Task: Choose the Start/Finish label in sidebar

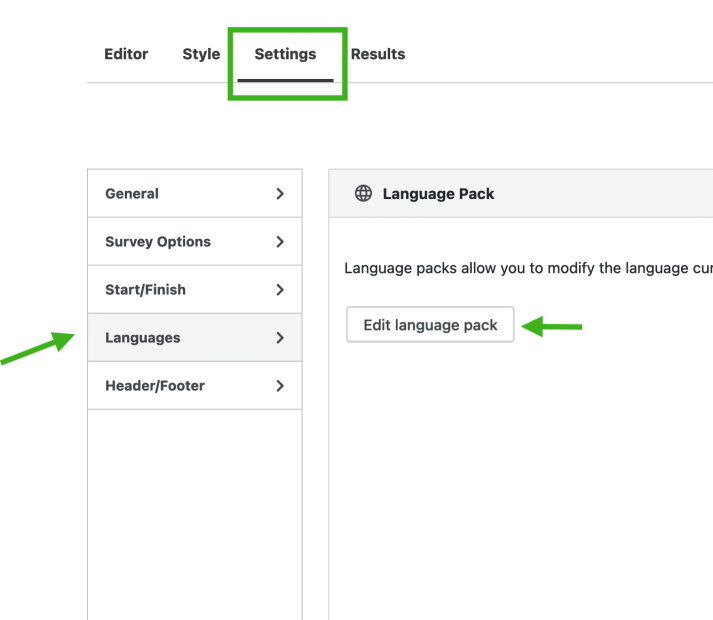Action: pos(145,290)
